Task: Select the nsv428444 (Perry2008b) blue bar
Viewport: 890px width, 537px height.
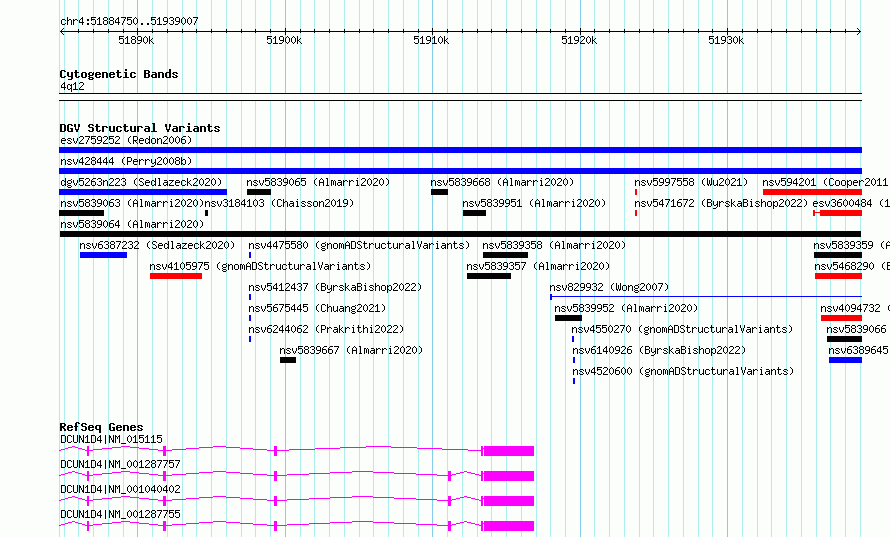Action: click(x=460, y=171)
